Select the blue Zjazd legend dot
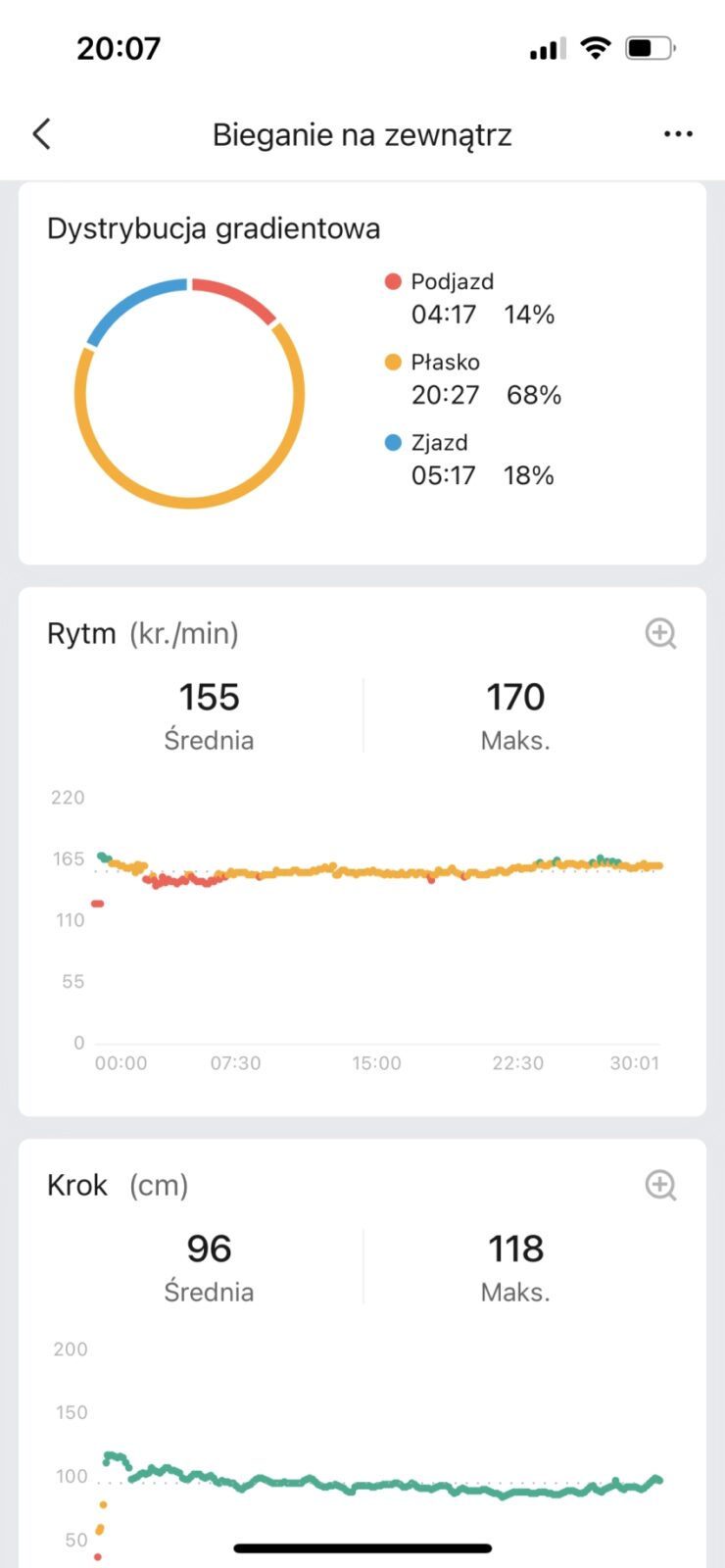Image resolution: width=725 pixels, height=1568 pixels. [x=393, y=443]
